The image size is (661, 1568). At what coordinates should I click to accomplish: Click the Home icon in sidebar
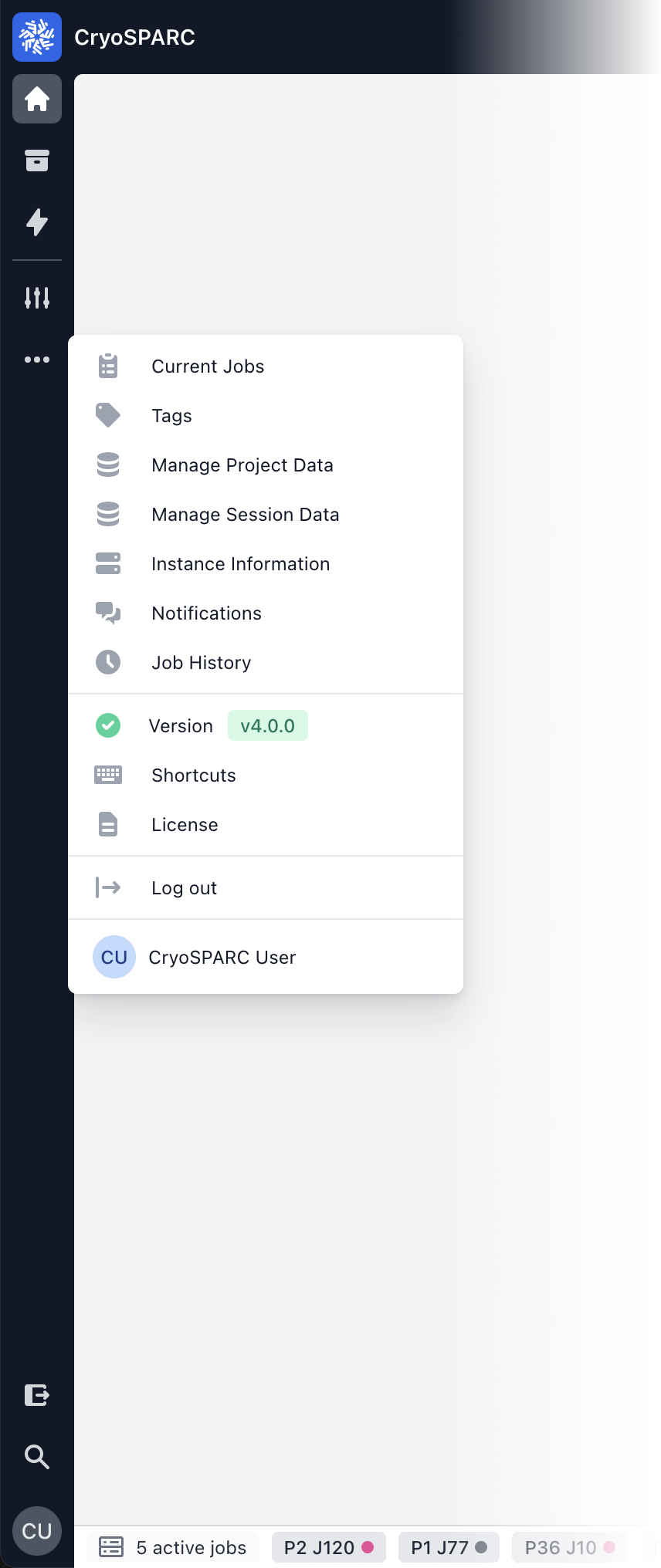coord(37,99)
